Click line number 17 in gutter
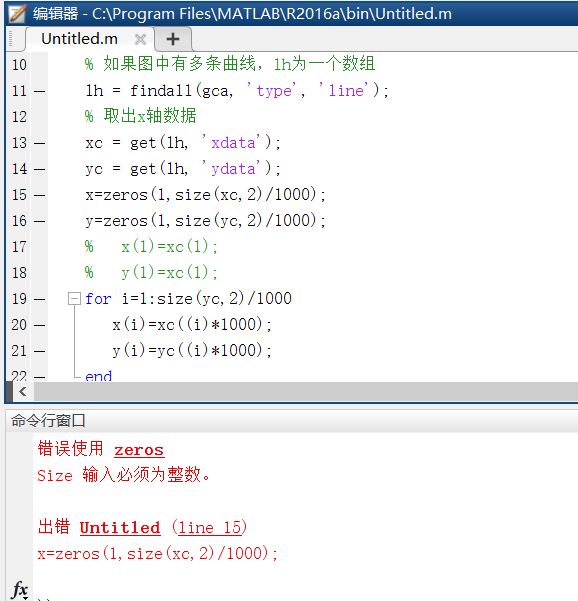The height and width of the screenshot is (601, 578). 19,246
